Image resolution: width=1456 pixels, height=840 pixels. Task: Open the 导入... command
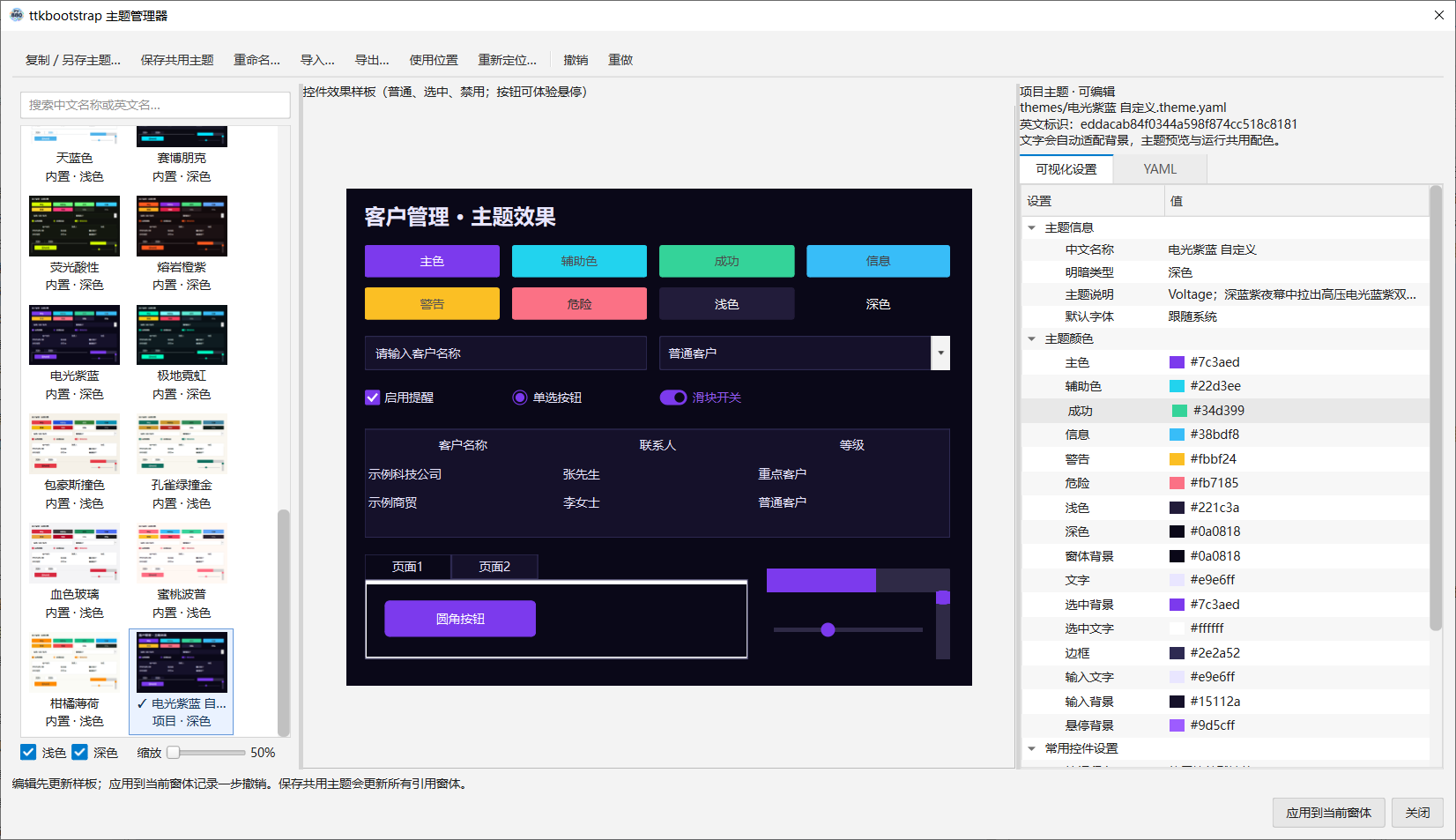317,60
